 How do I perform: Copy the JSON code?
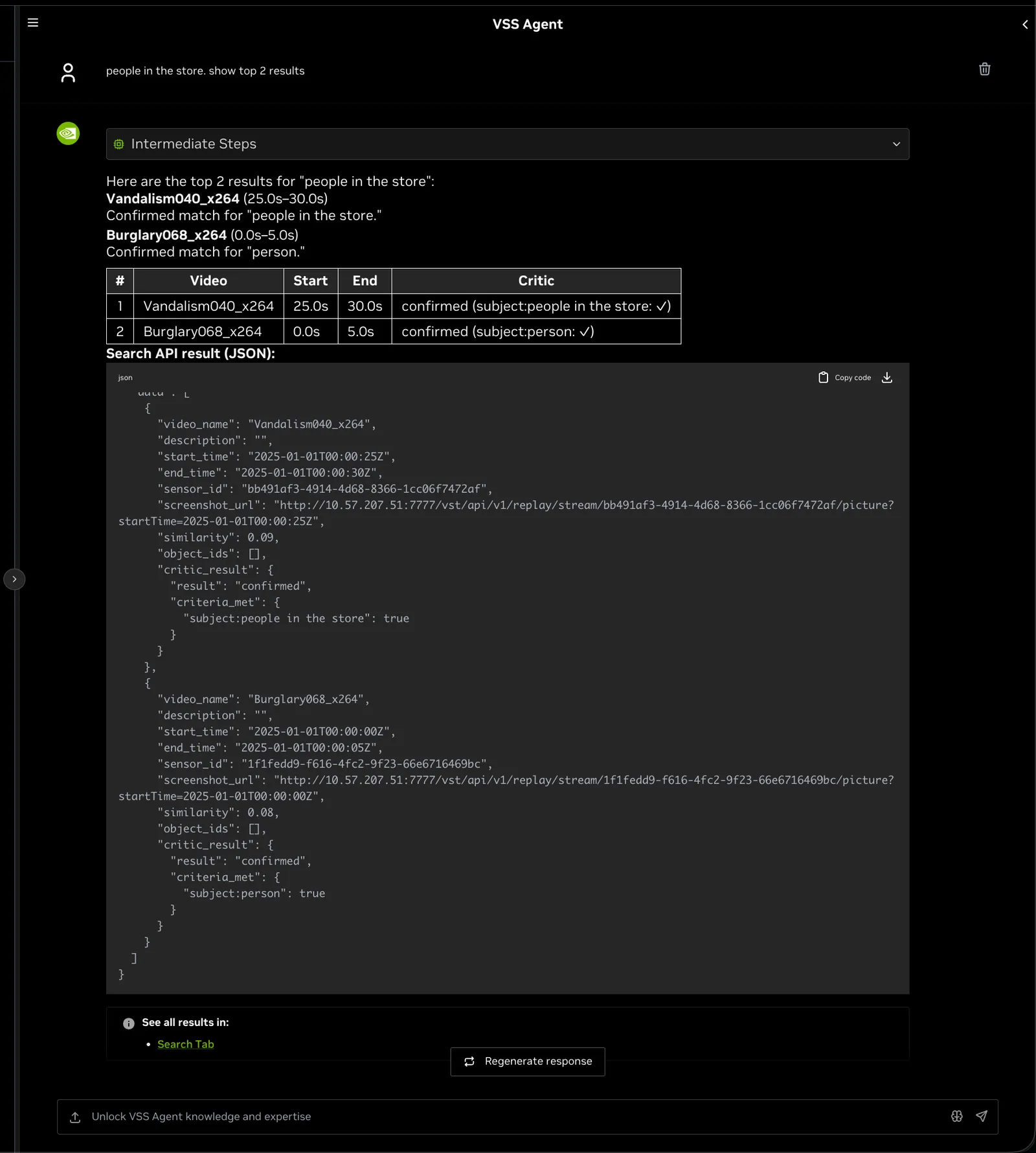click(x=845, y=378)
